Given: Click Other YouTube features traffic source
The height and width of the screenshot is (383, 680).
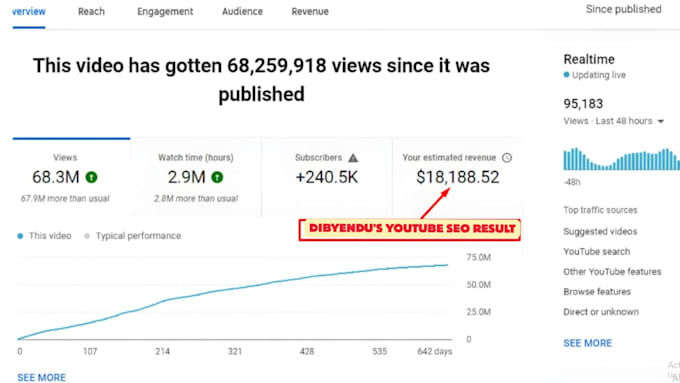Looking at the screenshot, I should click(x=612, y=272).
